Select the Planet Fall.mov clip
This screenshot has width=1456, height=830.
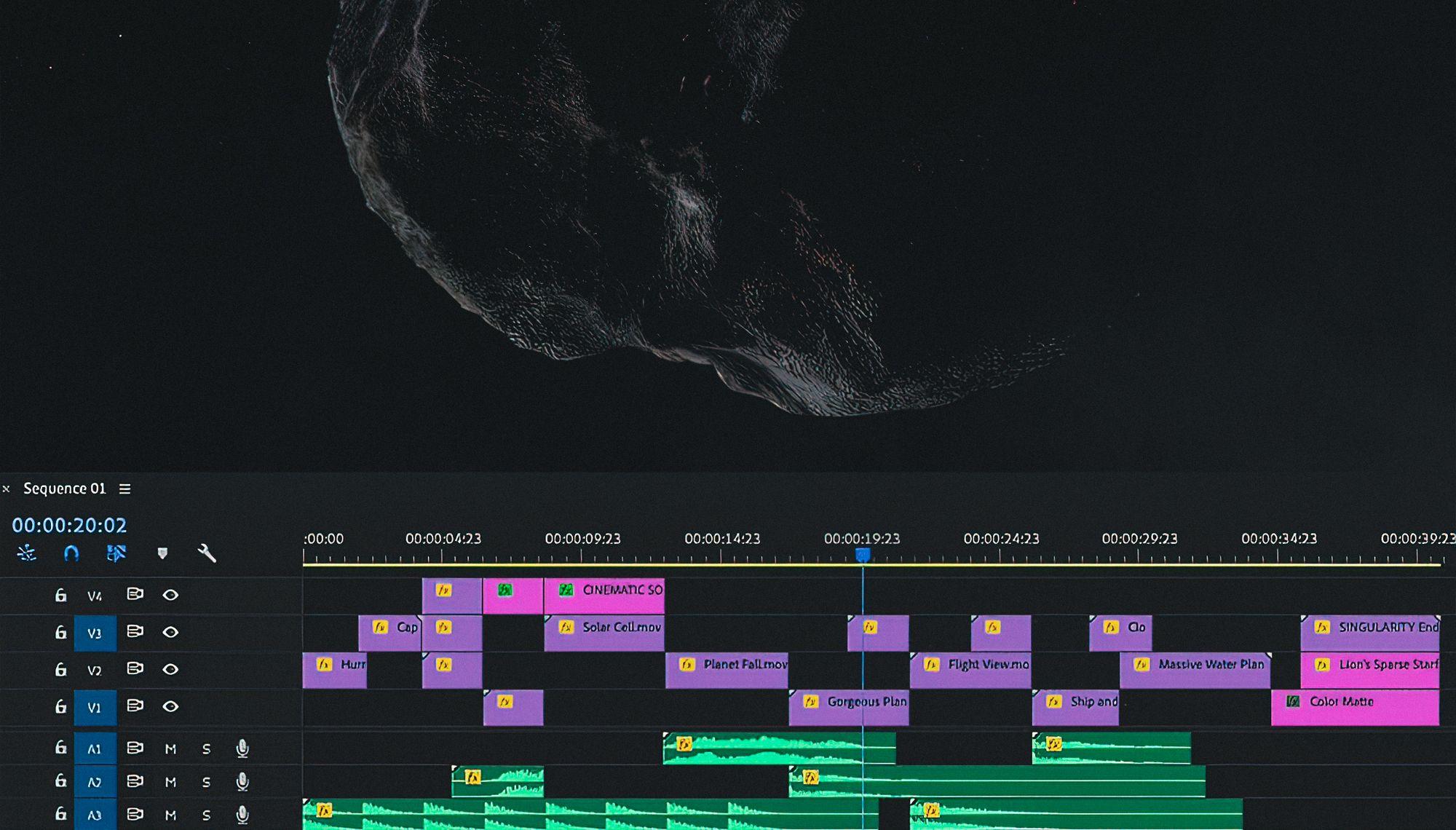[727, 671]
